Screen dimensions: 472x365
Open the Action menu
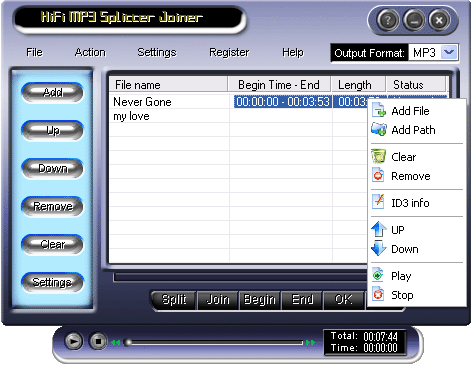click(90, 52)
